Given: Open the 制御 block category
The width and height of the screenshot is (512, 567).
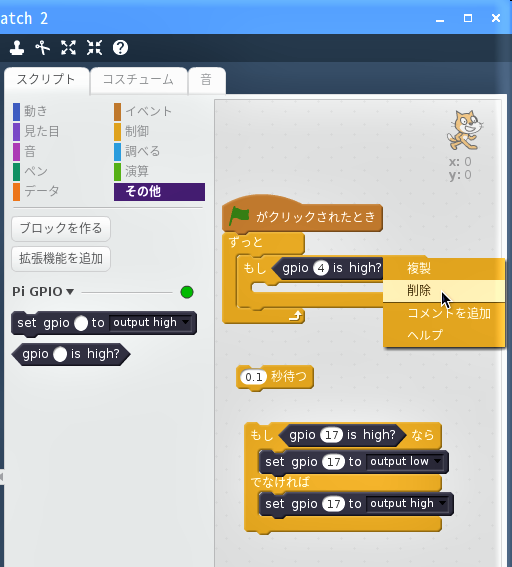Looking at the screenshot, I should [x=132, y=131].
